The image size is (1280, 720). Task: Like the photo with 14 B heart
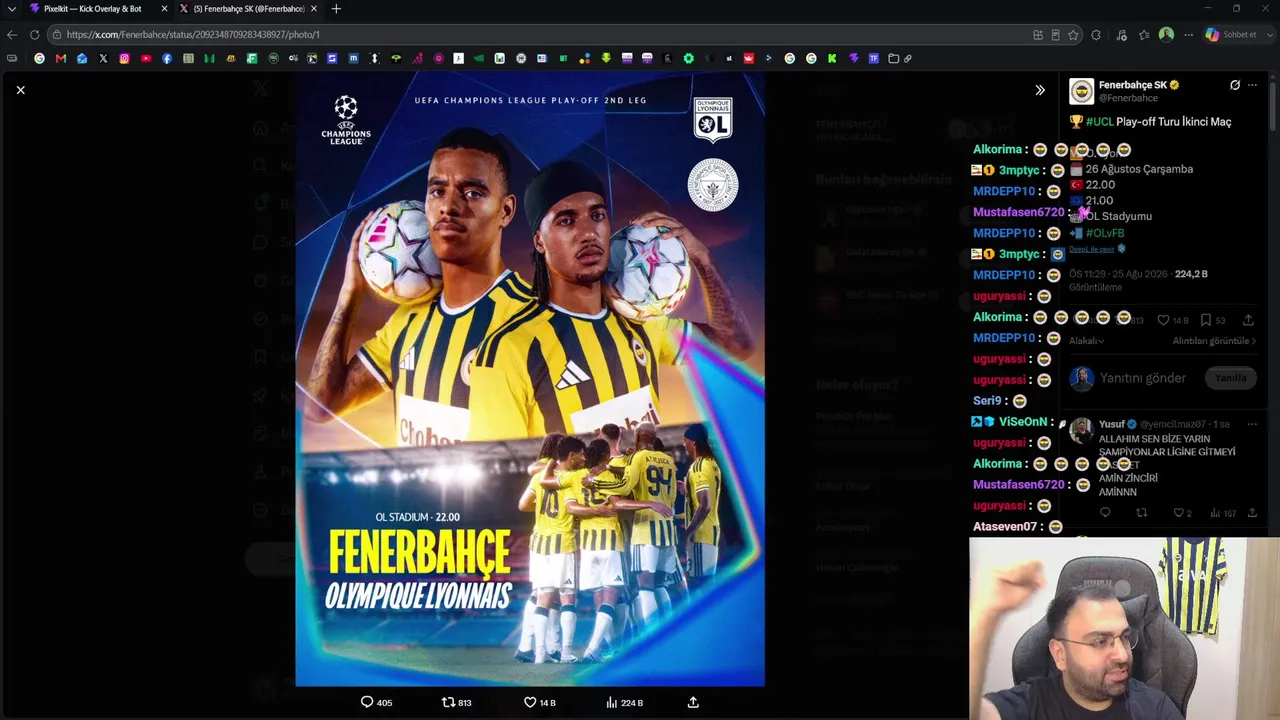pos(539,702)
